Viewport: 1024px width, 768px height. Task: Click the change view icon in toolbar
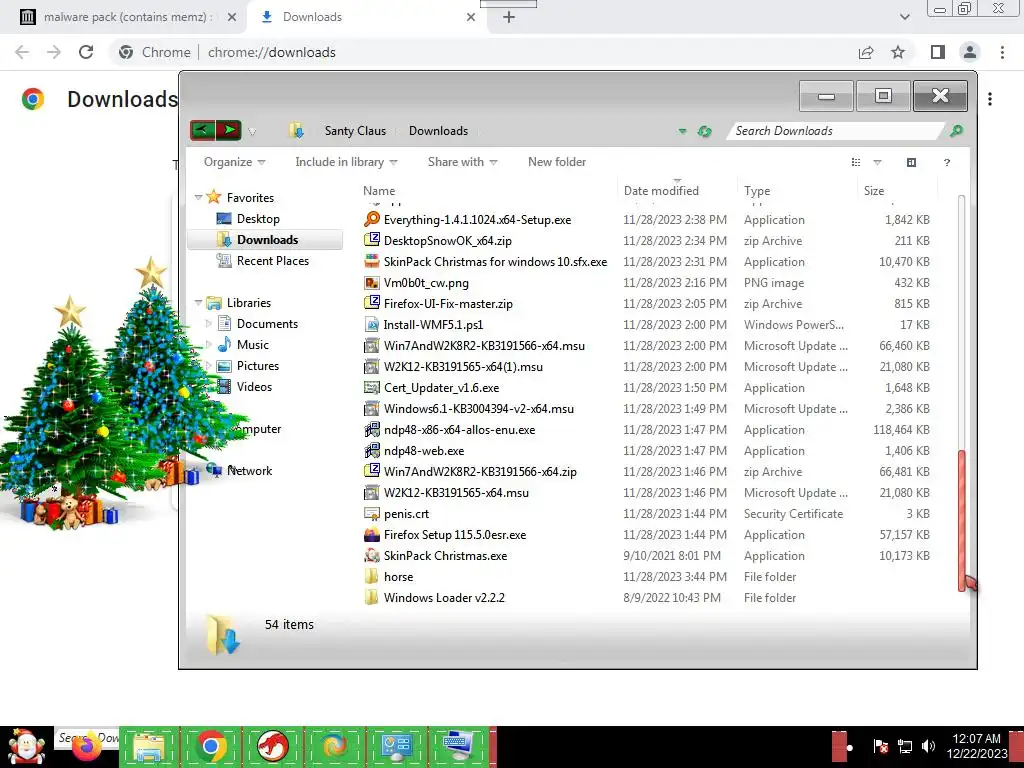pyautogui.click(x=856, y=162)
